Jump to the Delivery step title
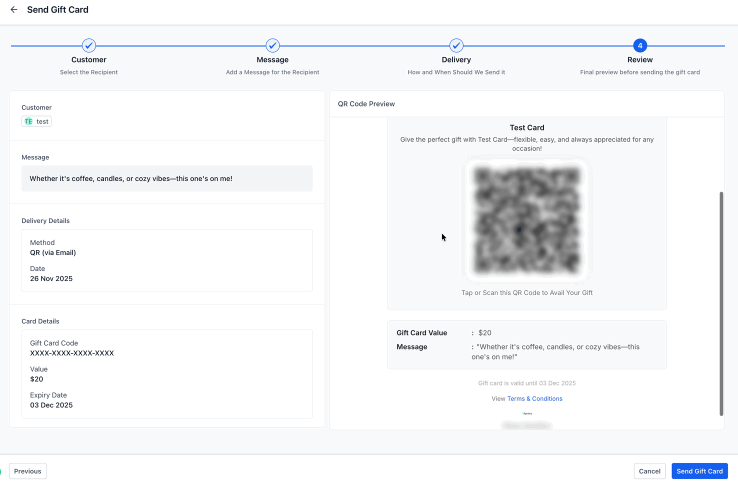The height and width of the screenshot is (483, 738). (x=456, y=60)
